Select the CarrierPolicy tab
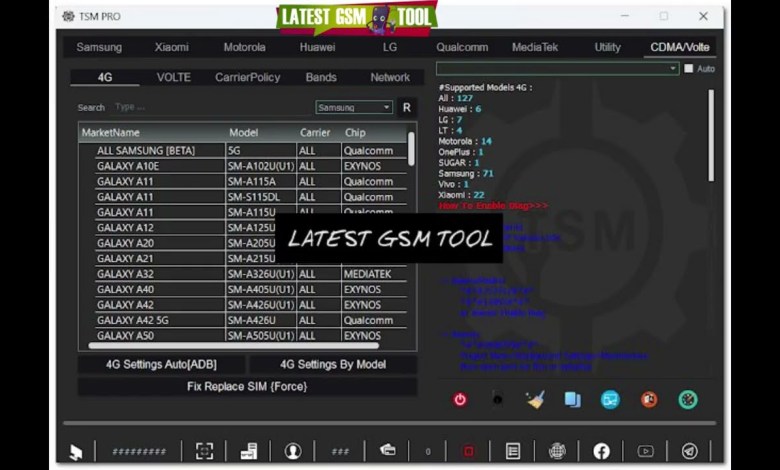The image size is (780, 470). click(x=247, y=77)
